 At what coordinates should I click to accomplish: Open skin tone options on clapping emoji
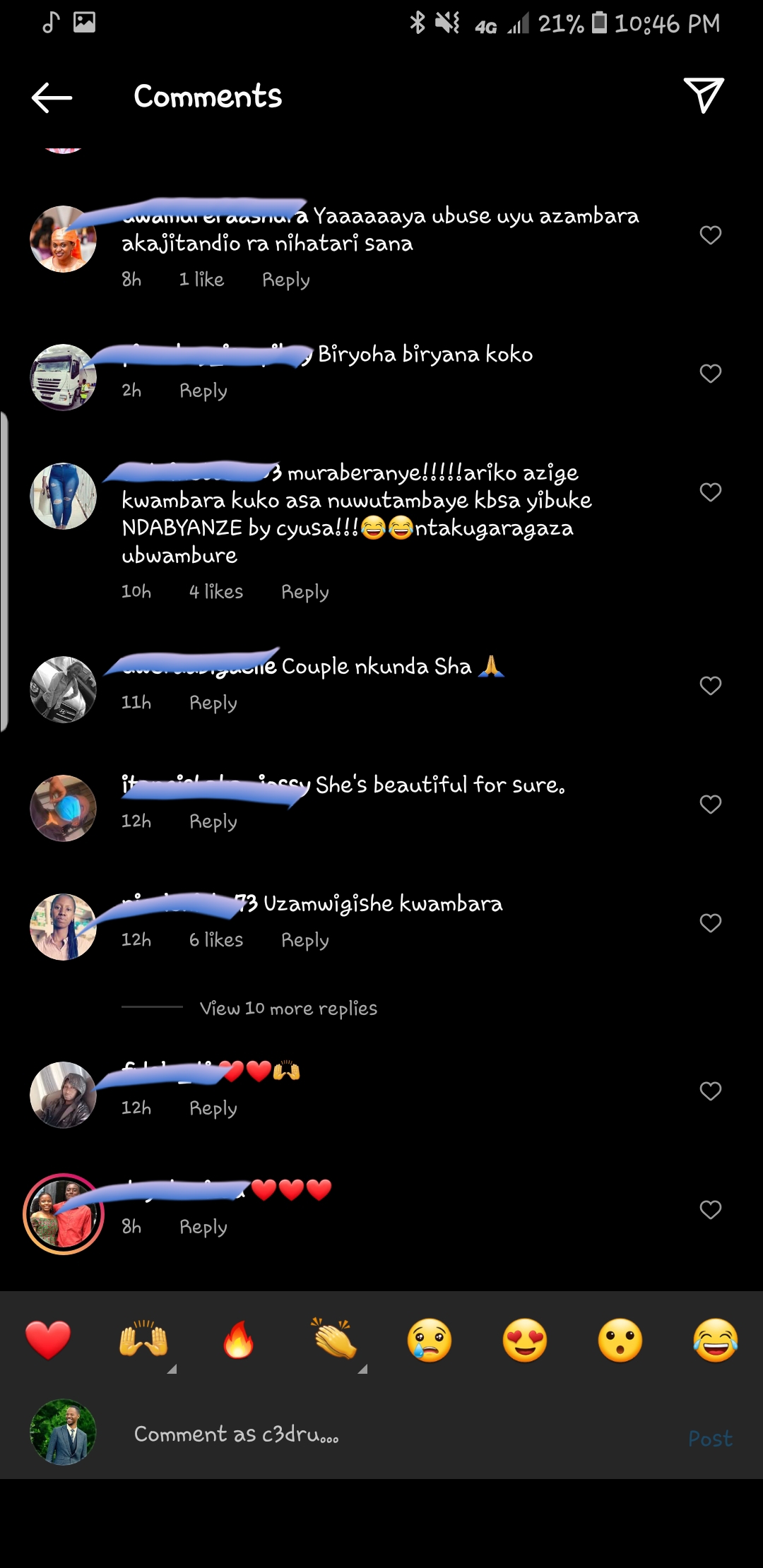pyautogui.click(x=362, y=1369)
